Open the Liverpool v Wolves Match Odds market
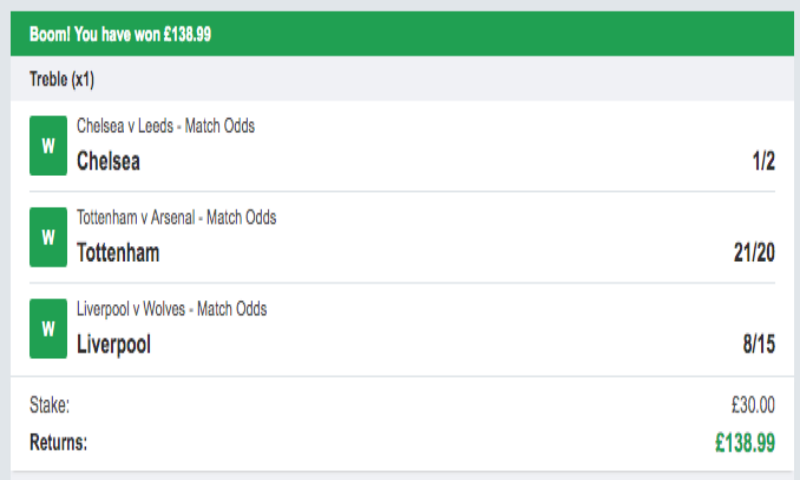 pos(171,309)
